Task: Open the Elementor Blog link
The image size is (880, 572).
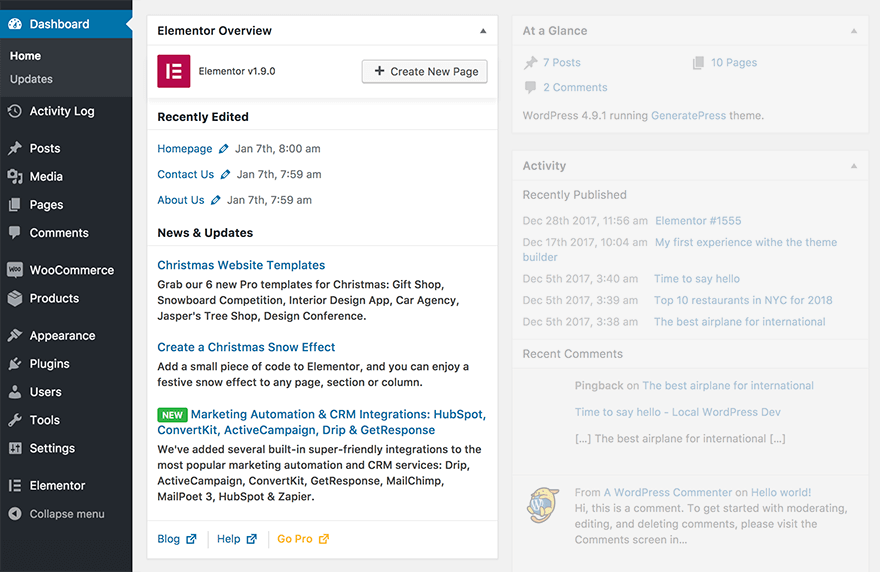Action: [x=169, y=539]
